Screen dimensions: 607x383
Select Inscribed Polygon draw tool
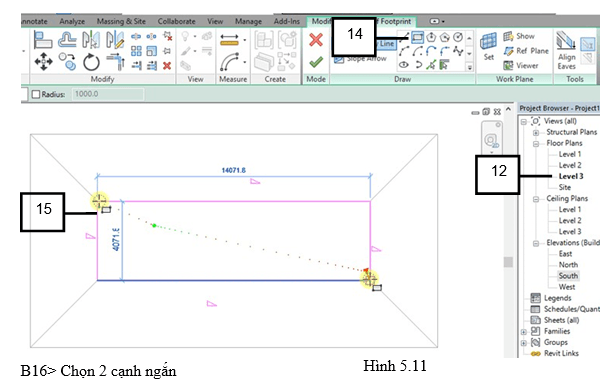[x=431, y=37]
